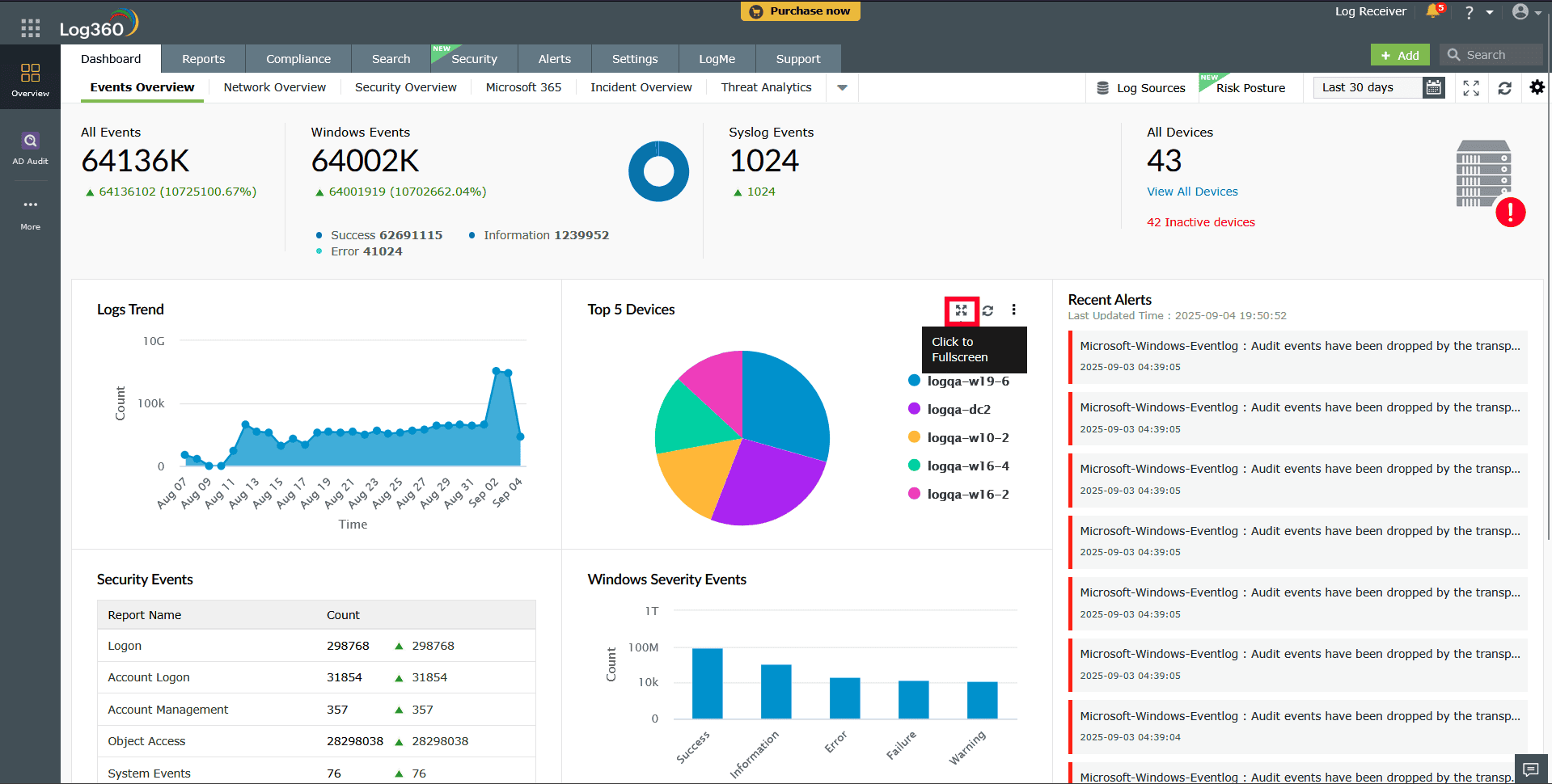Open Account Logon count 31854
This screenshot has width=1552, height=784.
(x=345, y=677)
